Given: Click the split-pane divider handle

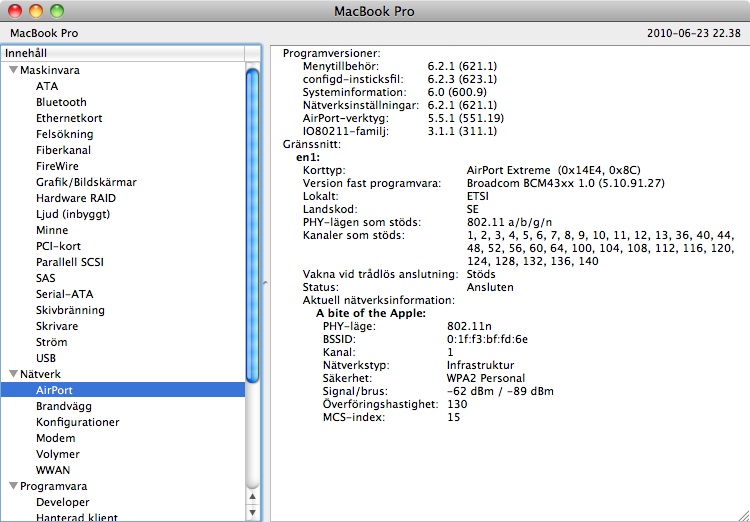Looking at the screenshot, I should point(265,283).
